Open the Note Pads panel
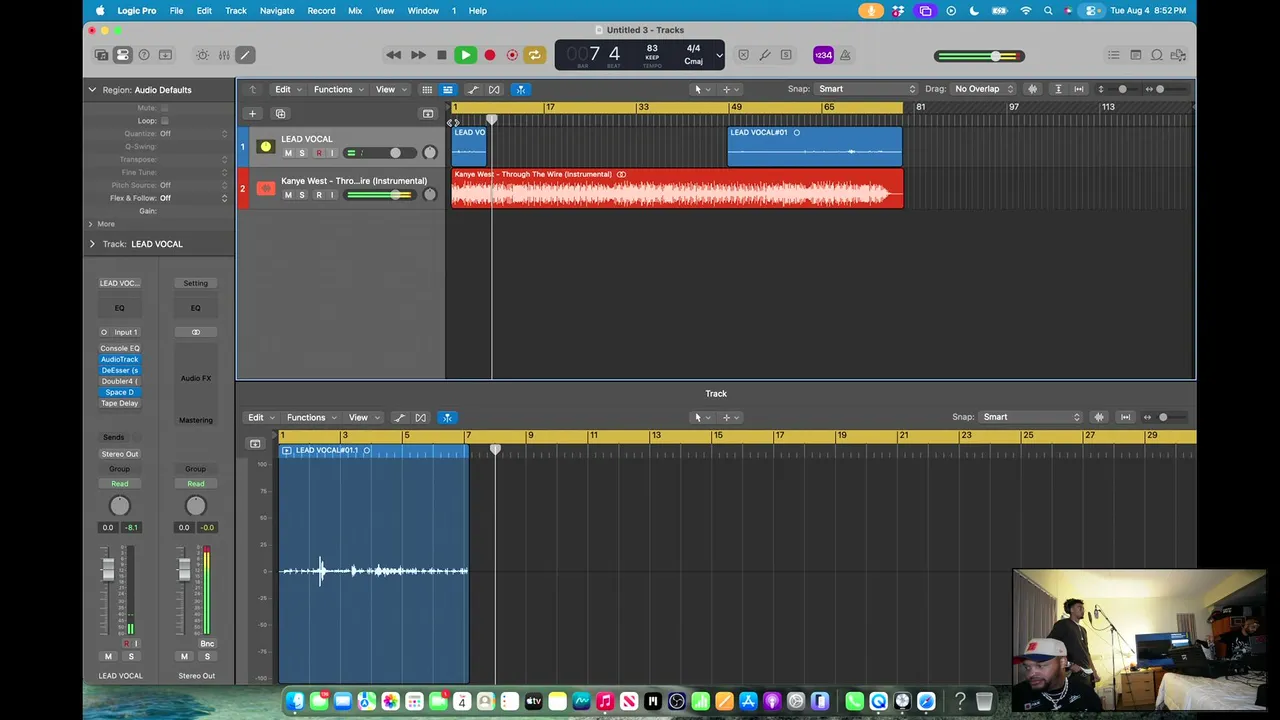 (1136, 55)
